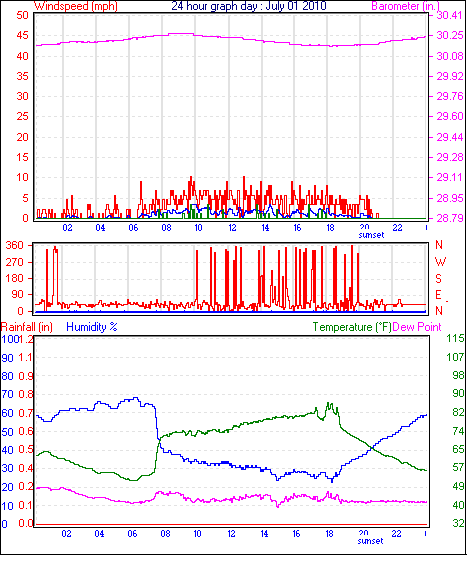Select the 82 temperature axis value
The height and width of the screenshot is (566, 467).
pos(458,412)
